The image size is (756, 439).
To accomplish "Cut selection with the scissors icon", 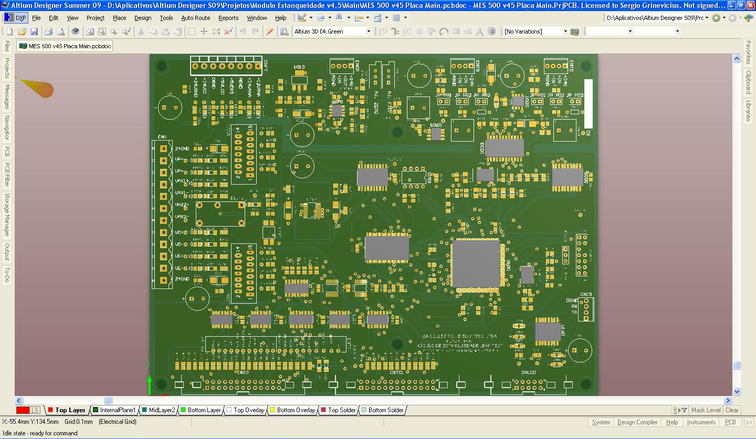I will [x=141, y=31].
